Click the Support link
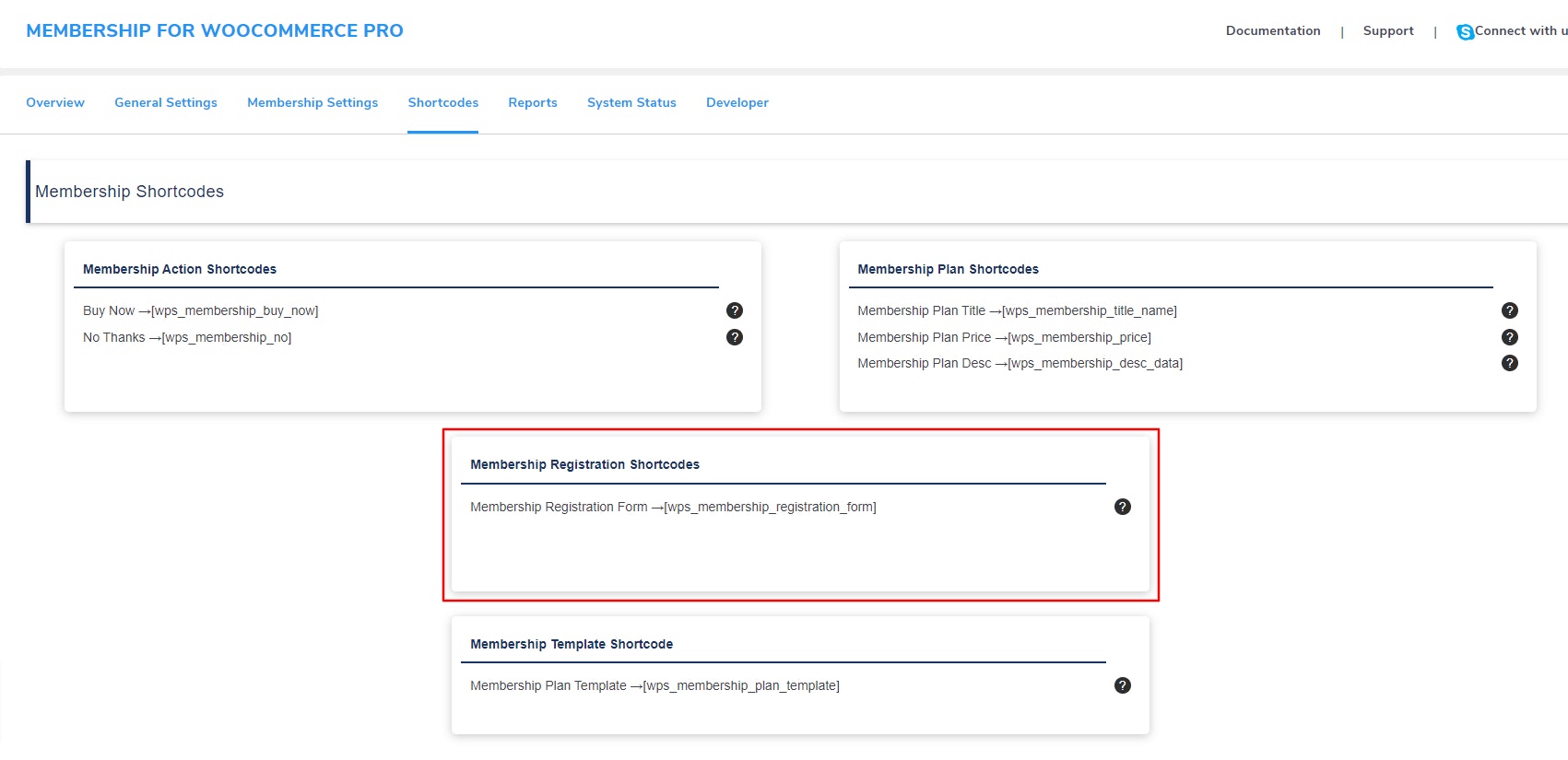The width and height of the screenshot is (1568, 760). pos(1388,30)
